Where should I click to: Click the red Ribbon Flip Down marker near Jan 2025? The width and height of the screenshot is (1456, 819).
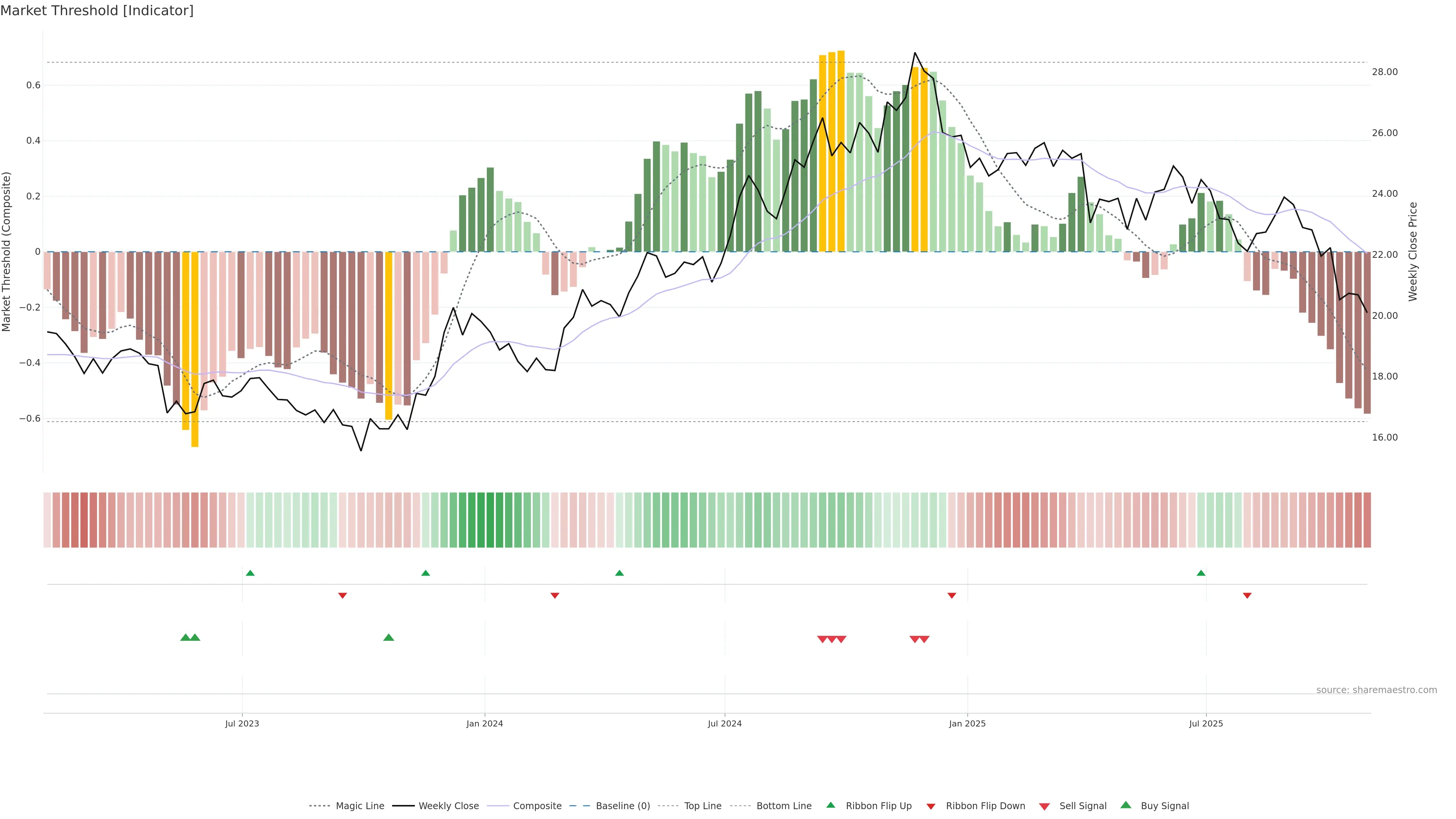click(x=952, y=595)
